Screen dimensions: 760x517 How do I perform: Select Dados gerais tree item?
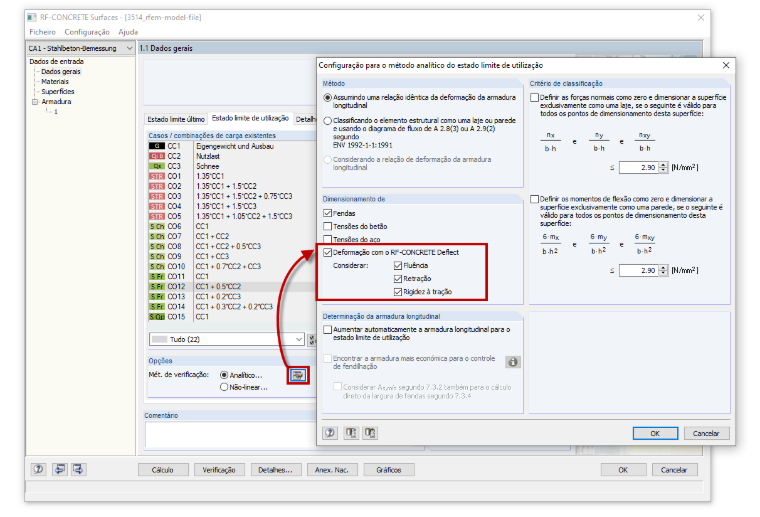pyautogui.click(x=61, y=72)
